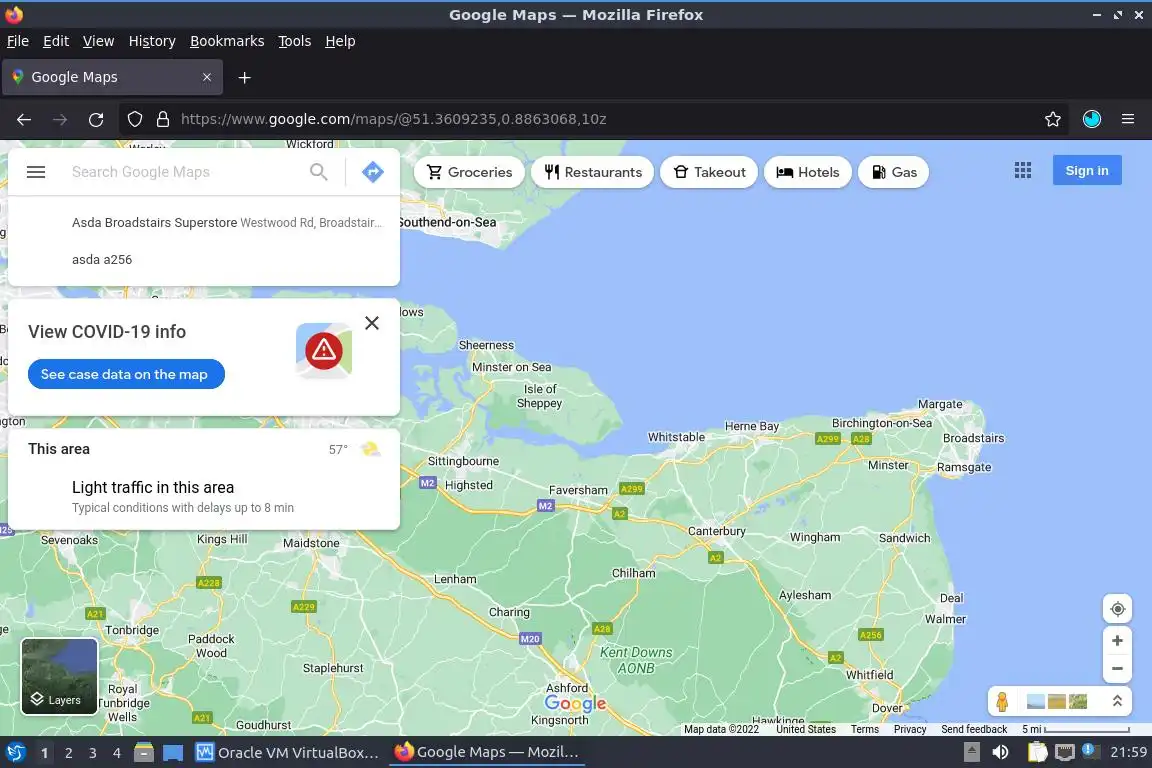Expand the imagery strip chevron
Viewport: 1152px width, 768px height.
coord(1117,701)
